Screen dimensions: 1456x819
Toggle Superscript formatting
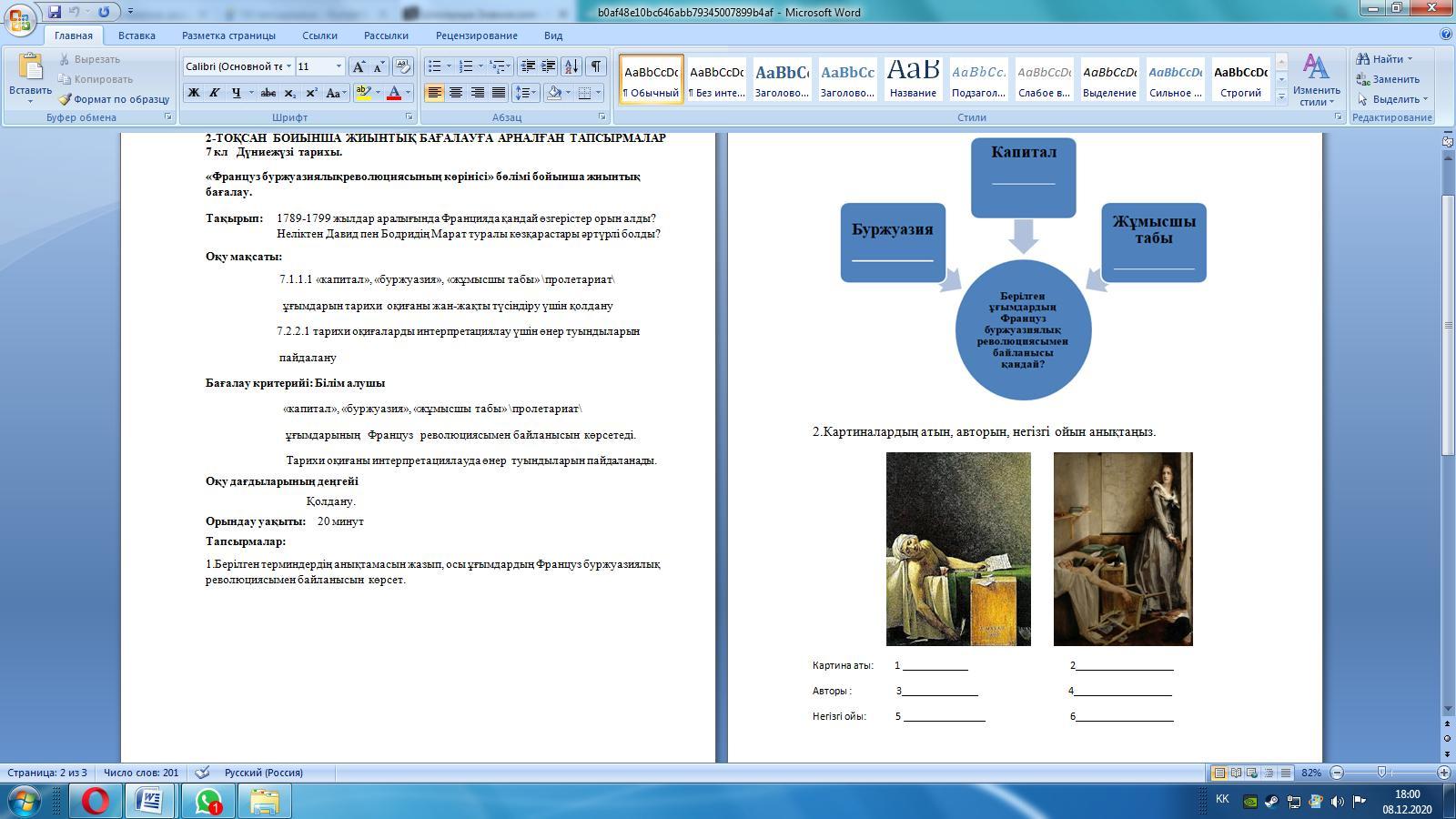tap(311, 93)
